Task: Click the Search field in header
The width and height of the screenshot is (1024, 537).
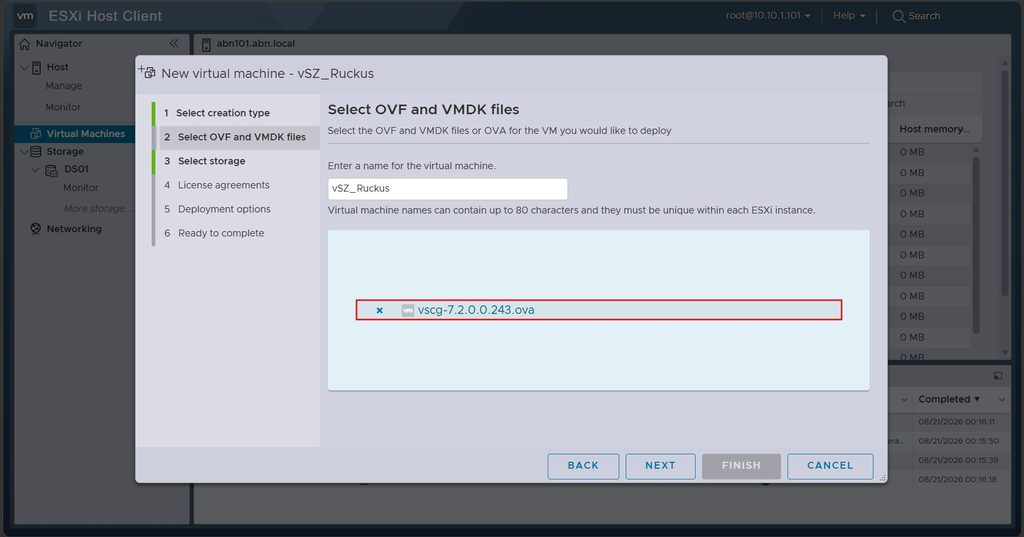Action: click(924, 16)
